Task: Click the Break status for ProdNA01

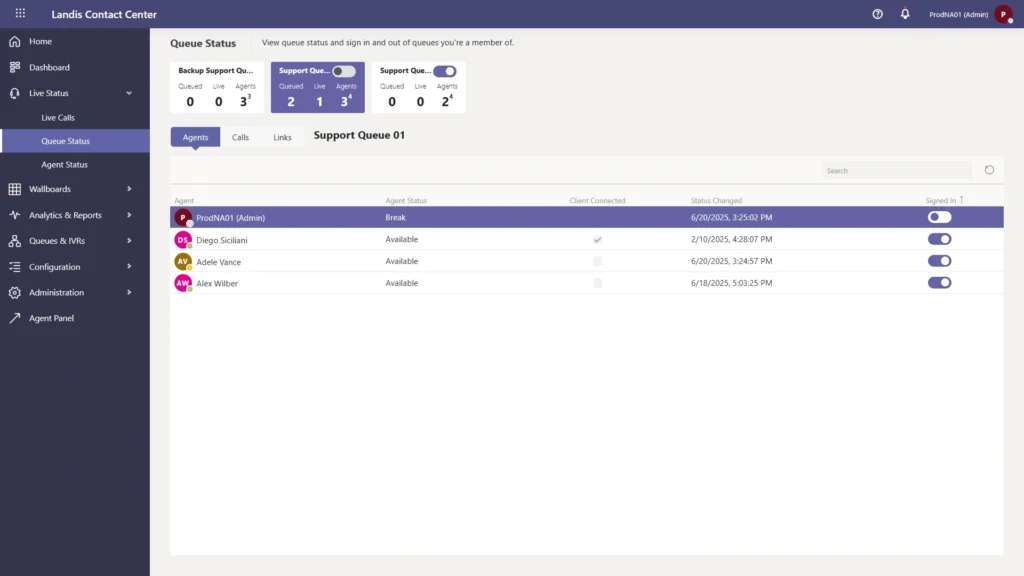Action: [395, 217]
